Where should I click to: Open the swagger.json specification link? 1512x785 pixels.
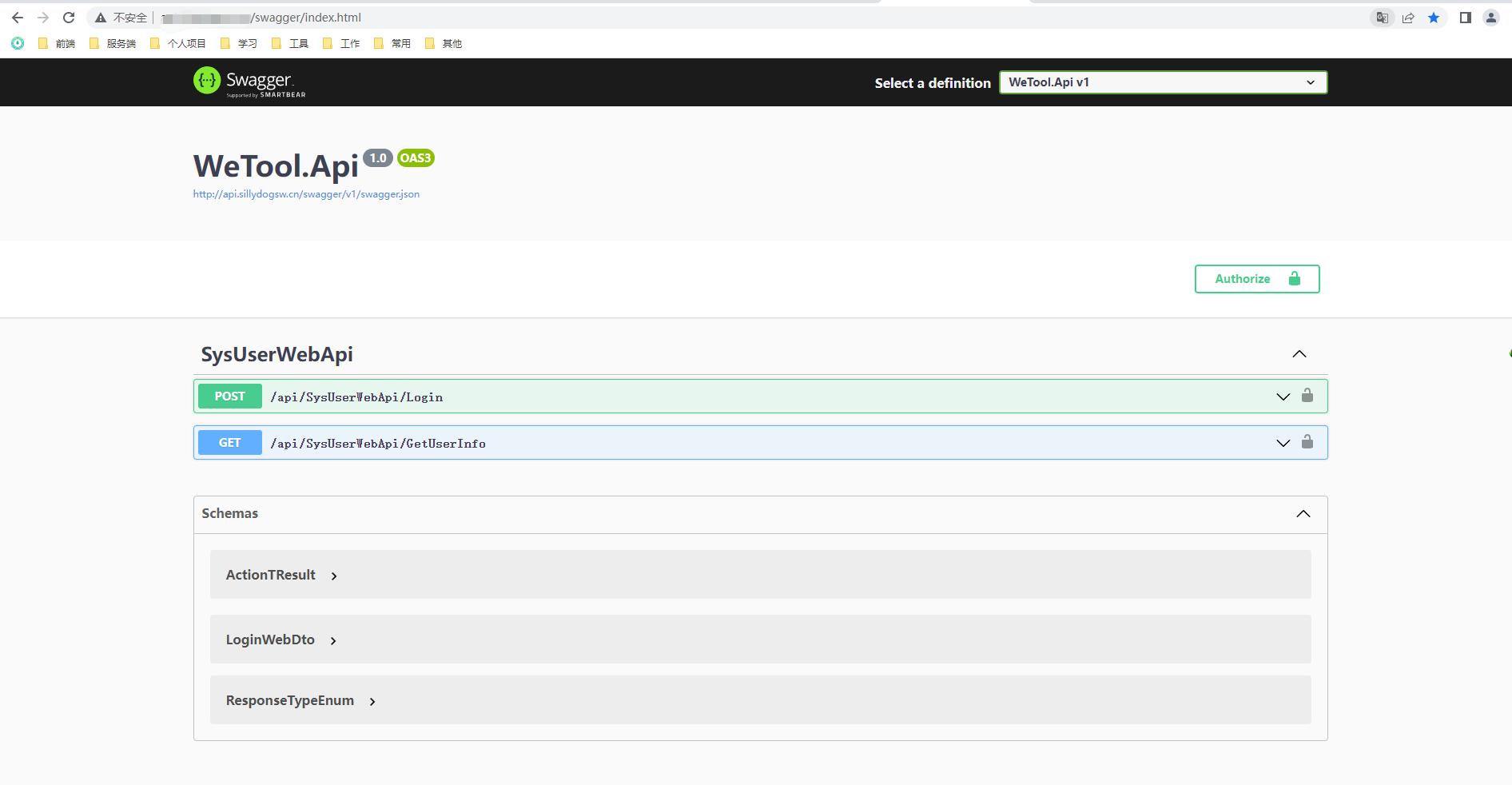[x=306, y=193]
